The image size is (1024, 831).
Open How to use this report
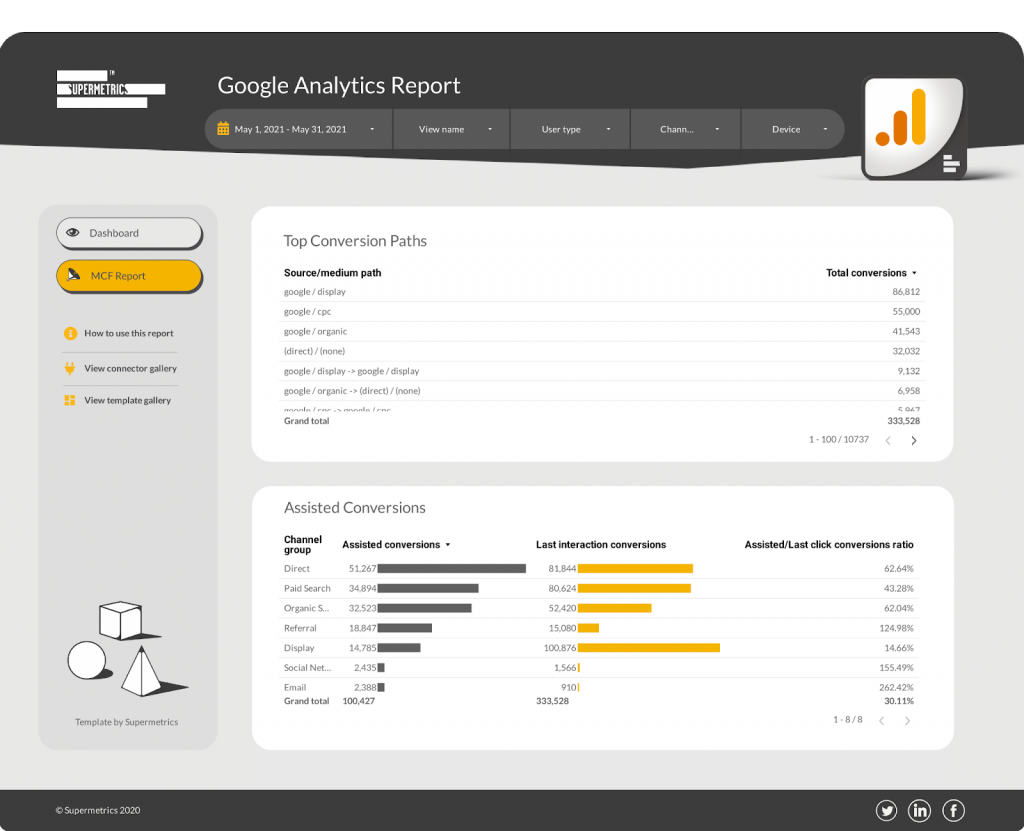click(129, 333)
